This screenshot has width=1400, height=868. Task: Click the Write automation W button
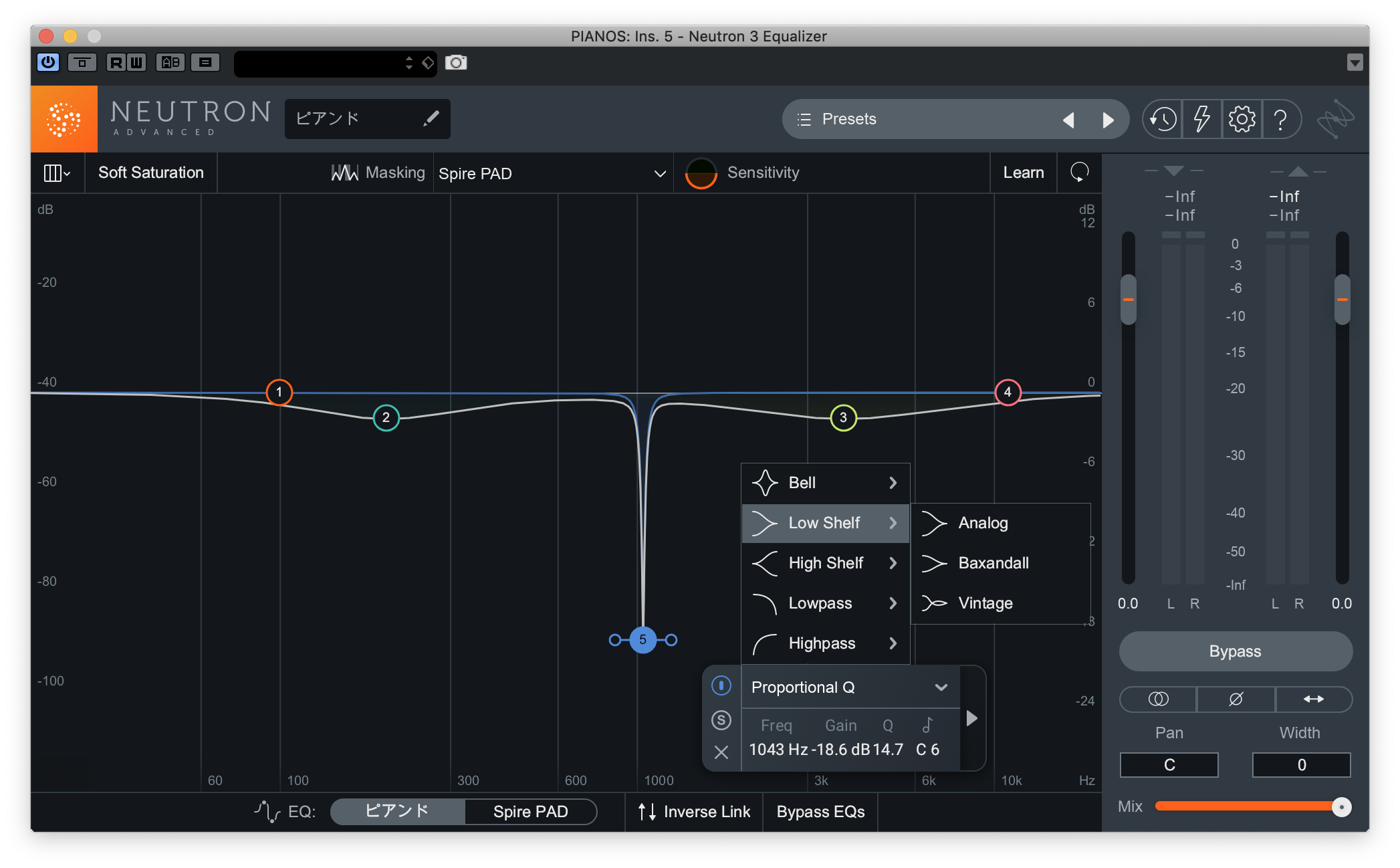click(136, 62)
